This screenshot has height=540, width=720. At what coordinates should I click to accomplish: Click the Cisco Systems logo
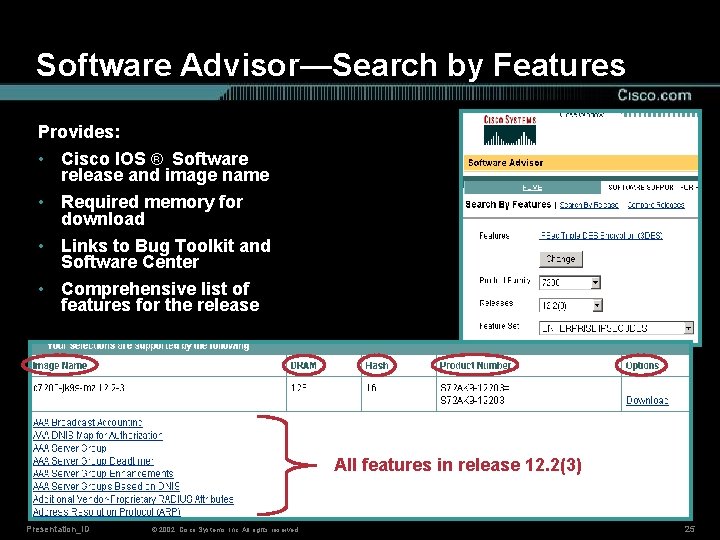[510, 130]
